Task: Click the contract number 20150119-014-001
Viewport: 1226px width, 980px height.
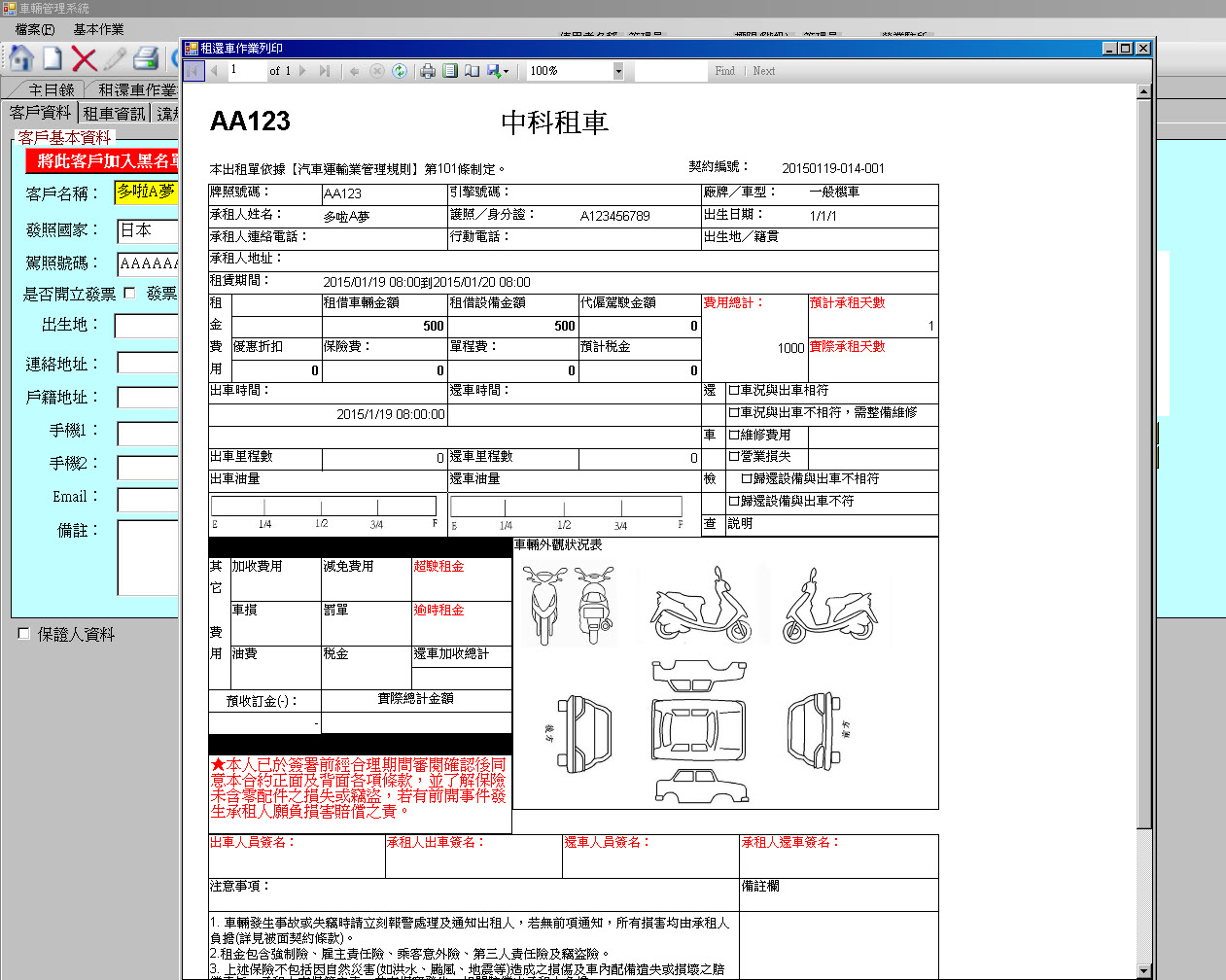Action: (833, 168)
